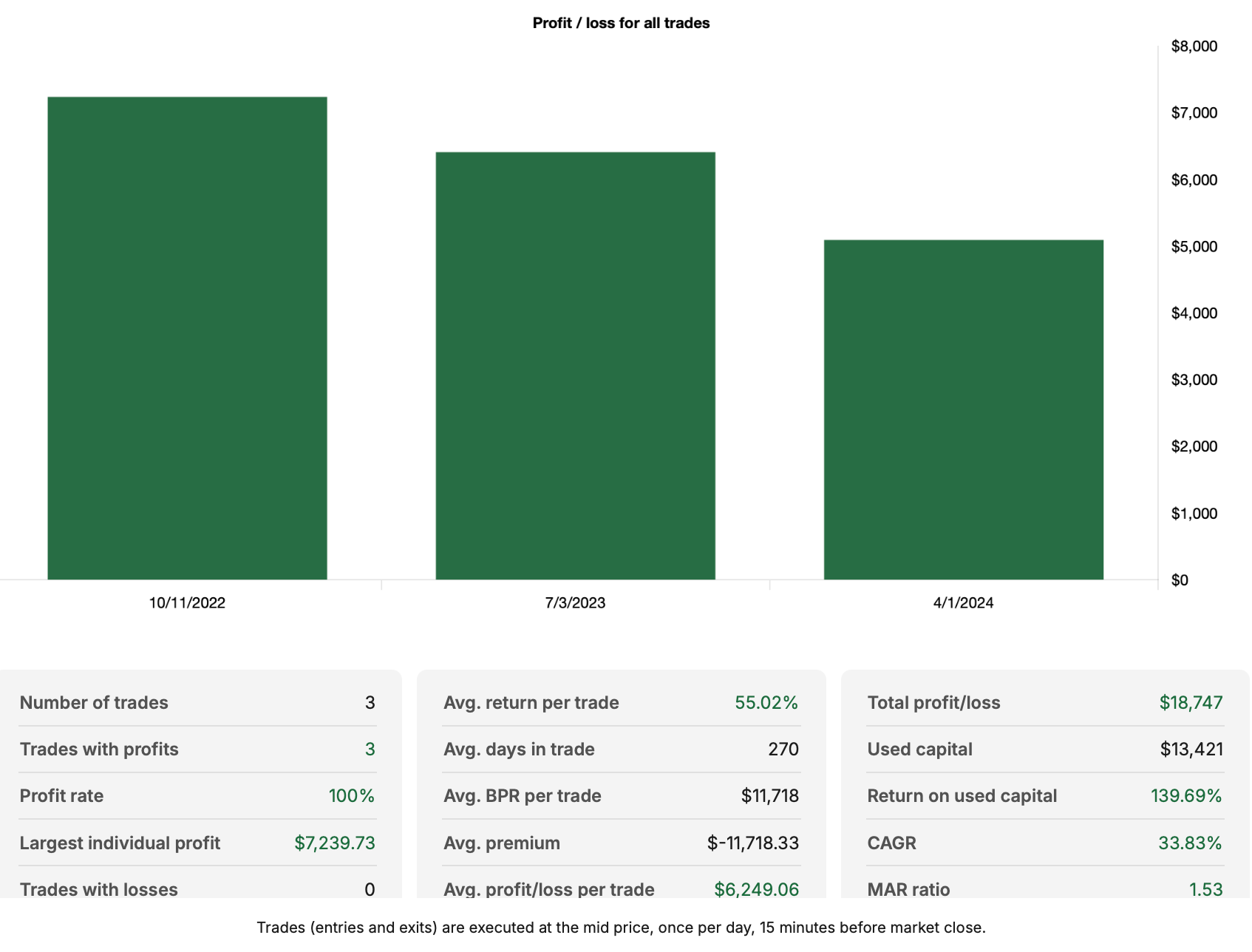
Task: Click the Return on used capital percentage
Action: (1185, 796)
